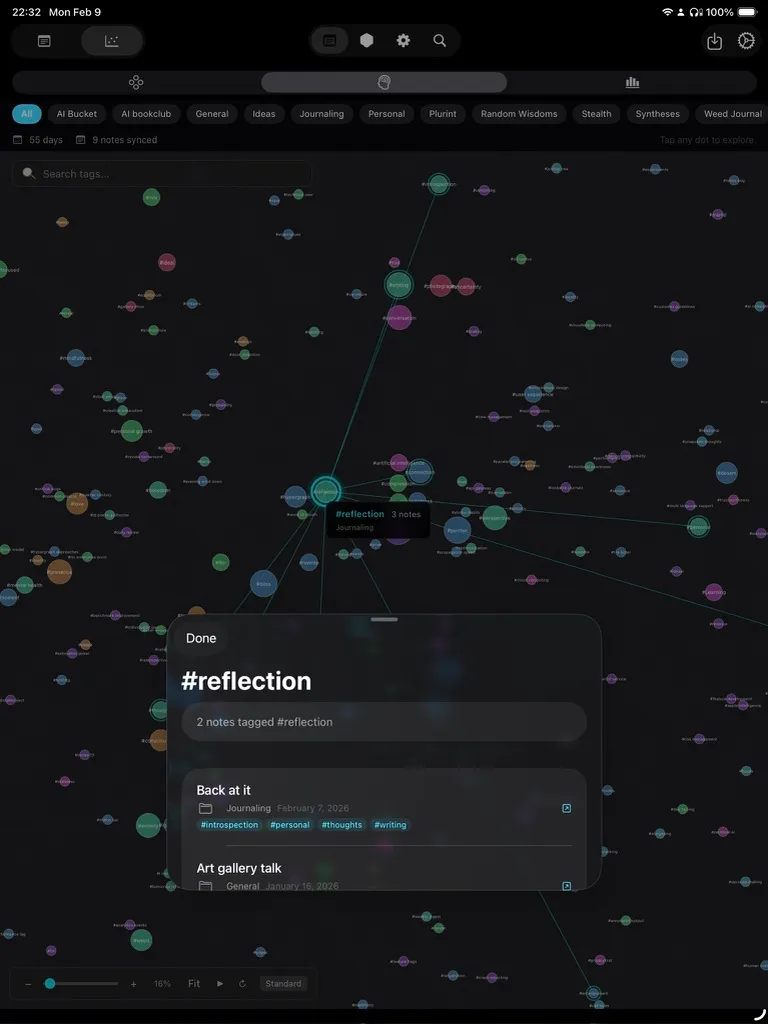Filter by Ideas folder chip
768x1024 pixels.
pos(264,114)
